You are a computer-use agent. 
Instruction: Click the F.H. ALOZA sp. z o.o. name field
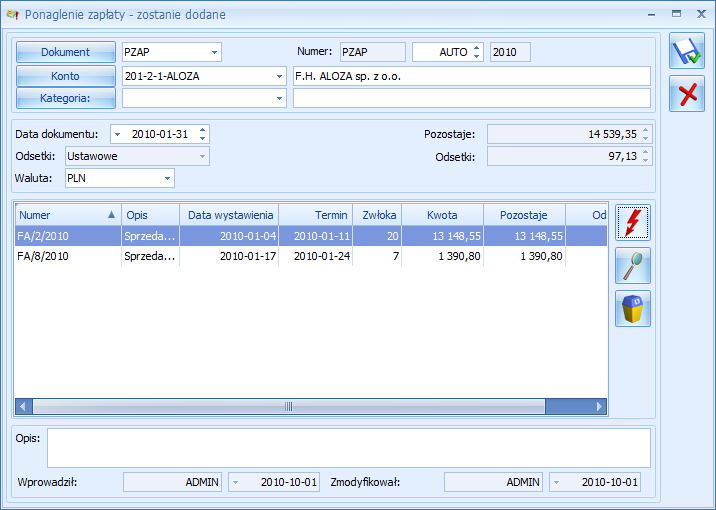pyautogui.click(x=472, y=76)
